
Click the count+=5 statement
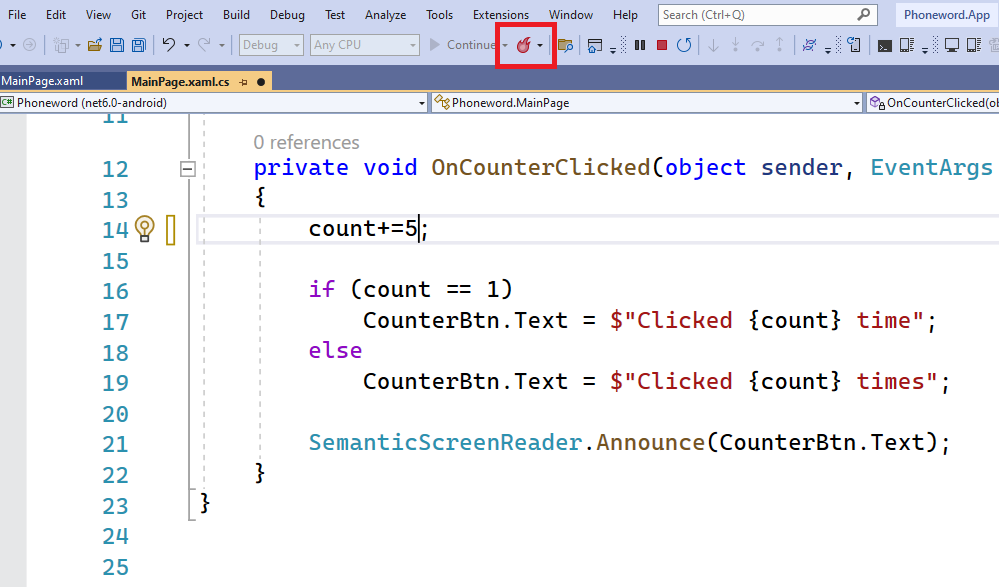click(368, 229)
